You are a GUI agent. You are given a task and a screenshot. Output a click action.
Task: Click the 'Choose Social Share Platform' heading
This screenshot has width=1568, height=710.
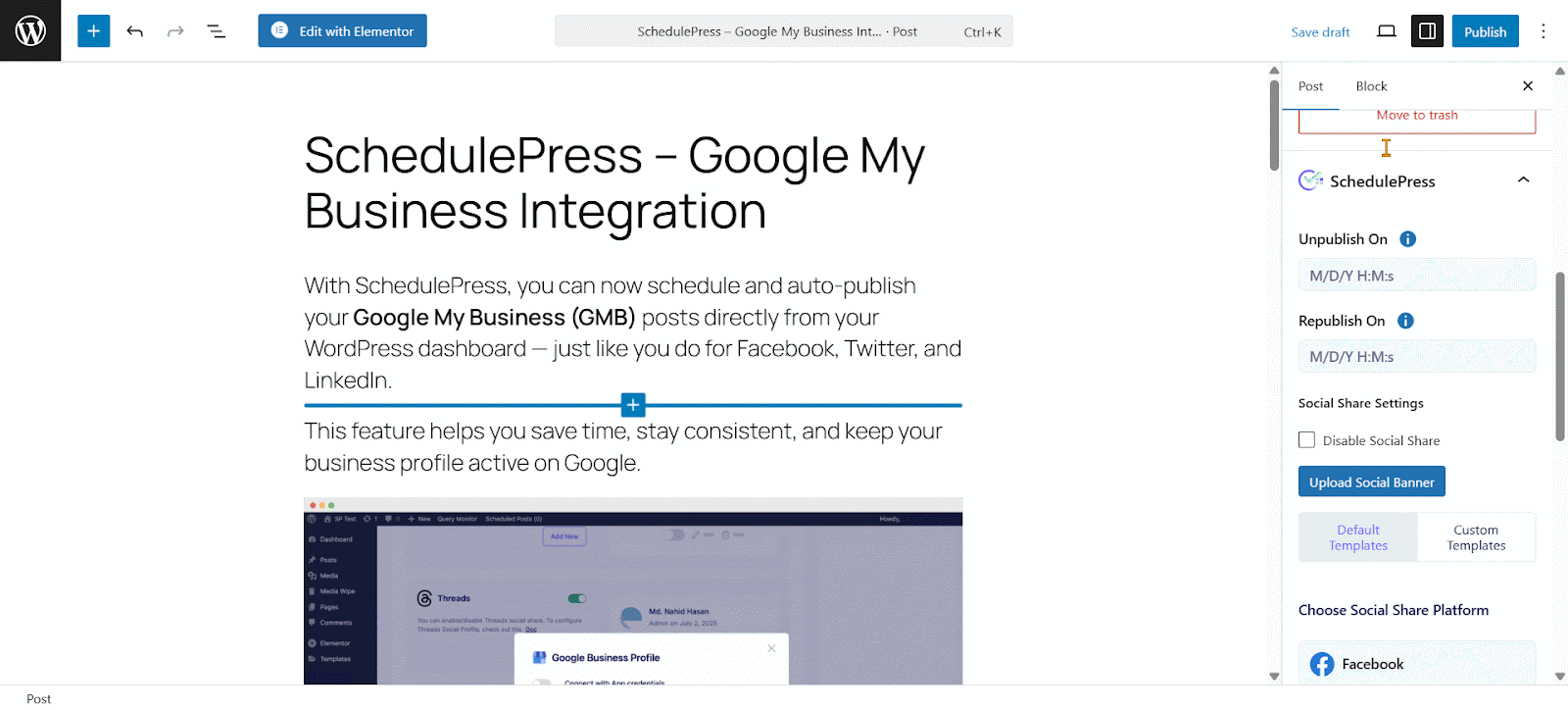[x=1393, y=610]
